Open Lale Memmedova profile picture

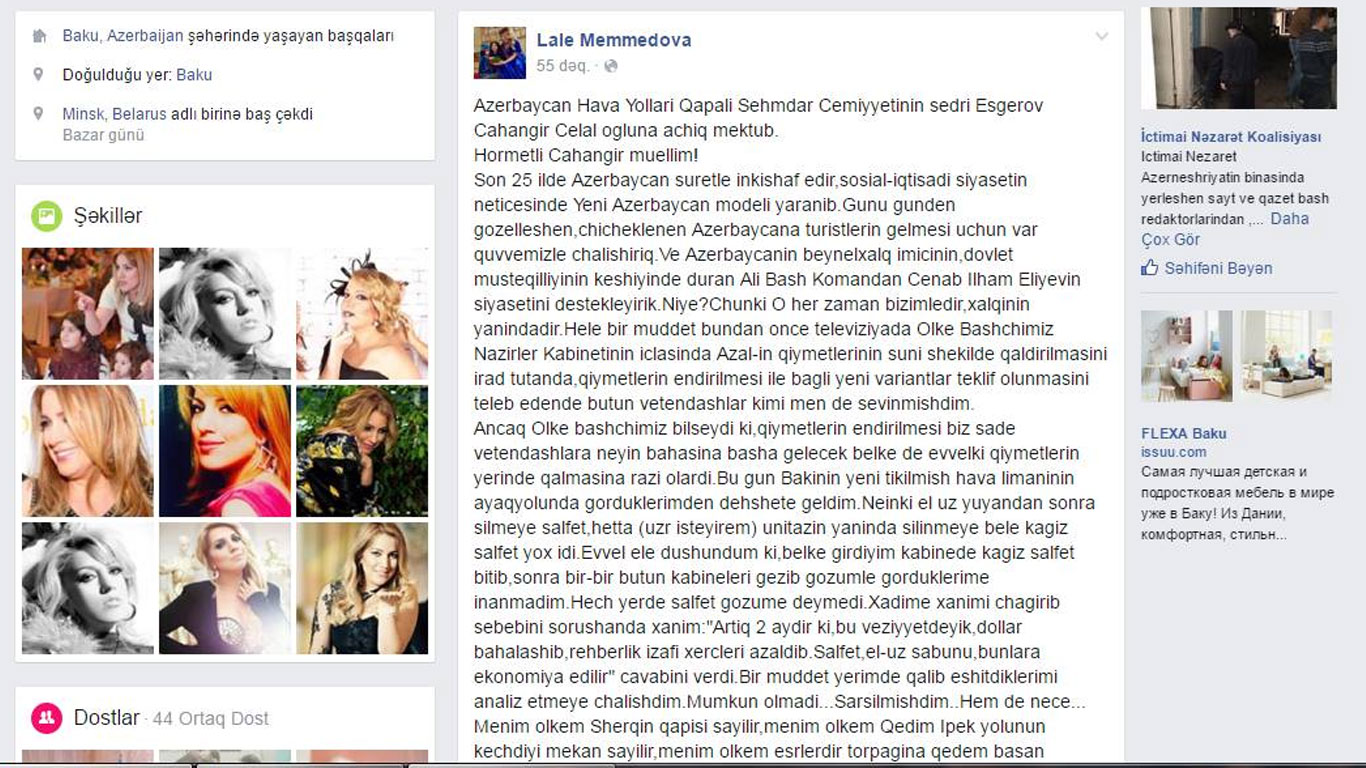point(500,53)
